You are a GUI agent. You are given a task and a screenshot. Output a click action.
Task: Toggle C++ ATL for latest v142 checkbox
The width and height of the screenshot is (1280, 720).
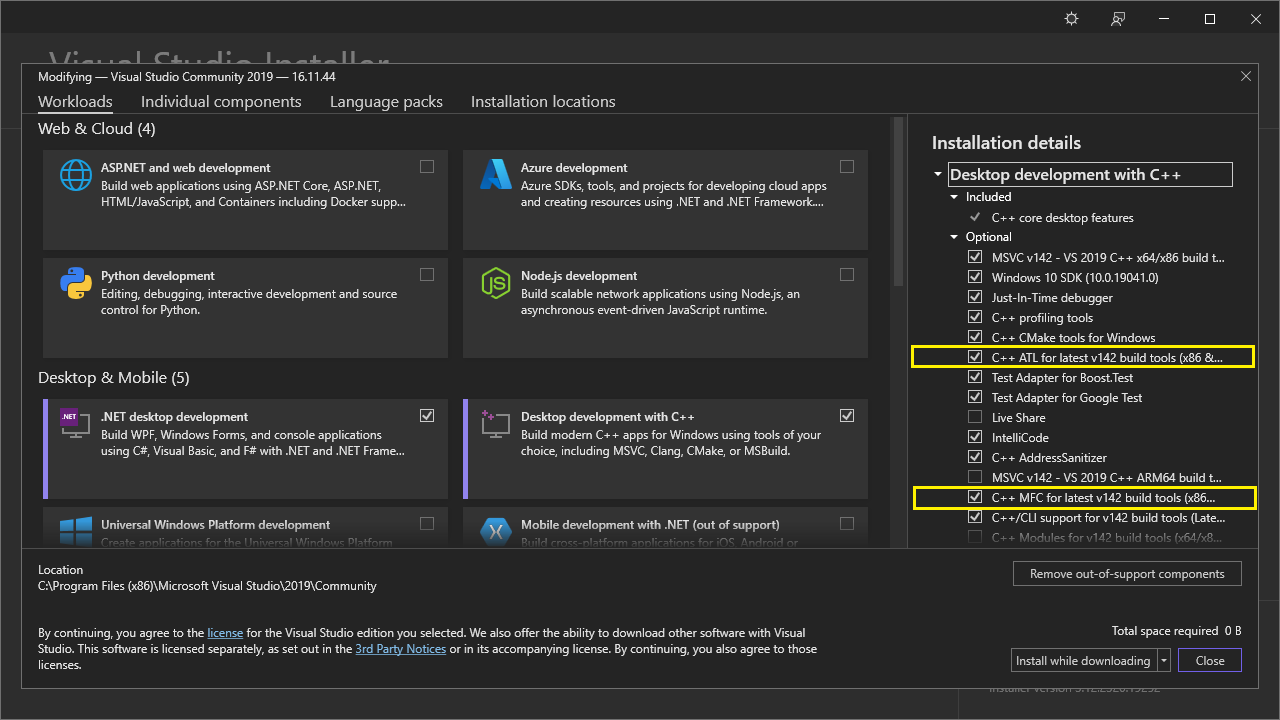[975, 357]
